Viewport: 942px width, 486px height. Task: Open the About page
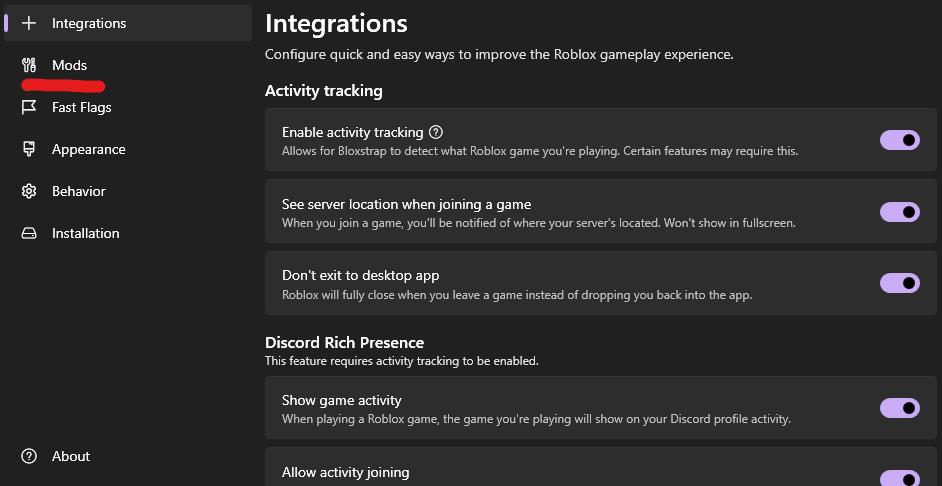[70, 456]
